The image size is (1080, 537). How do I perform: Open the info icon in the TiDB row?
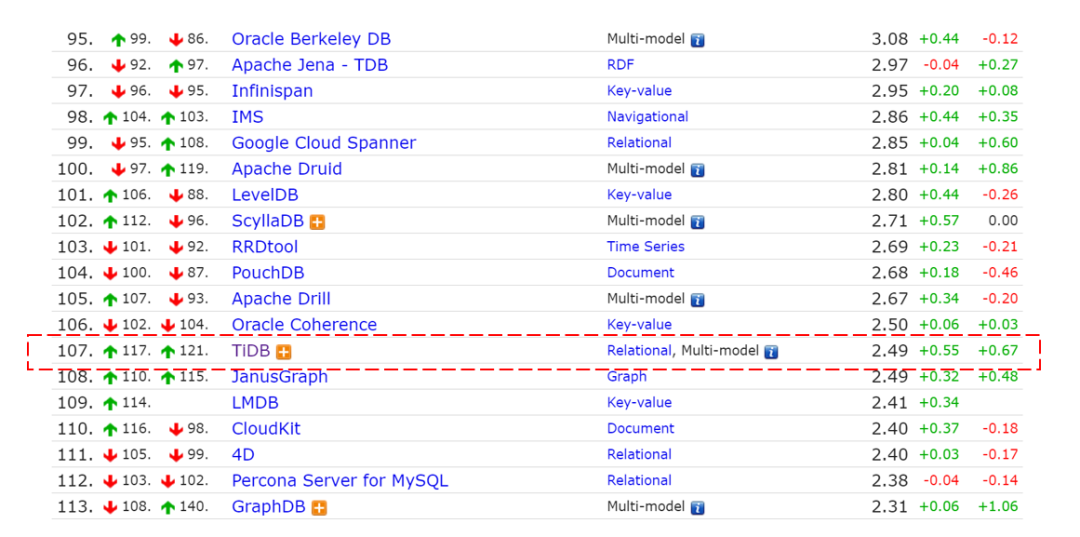(771, 352)
